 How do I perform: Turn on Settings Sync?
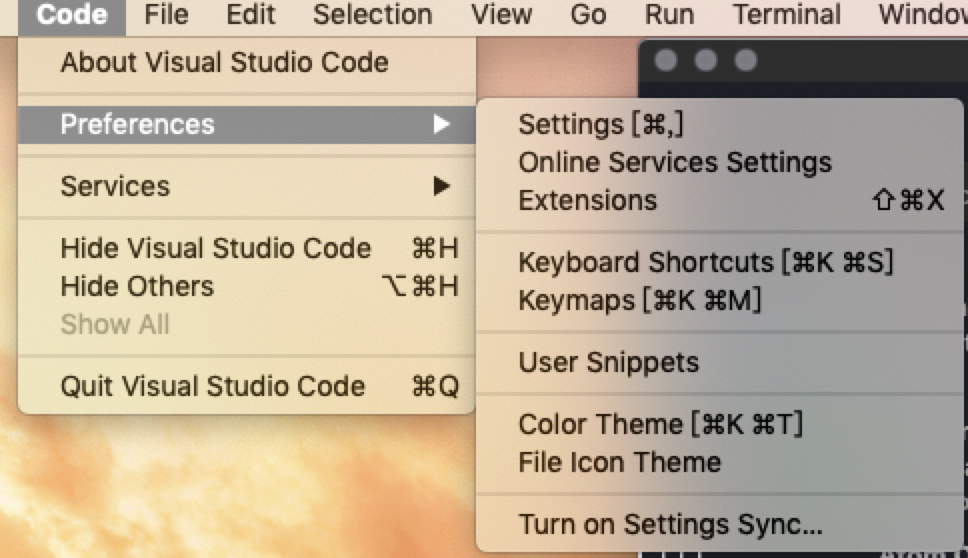(720, 524)
